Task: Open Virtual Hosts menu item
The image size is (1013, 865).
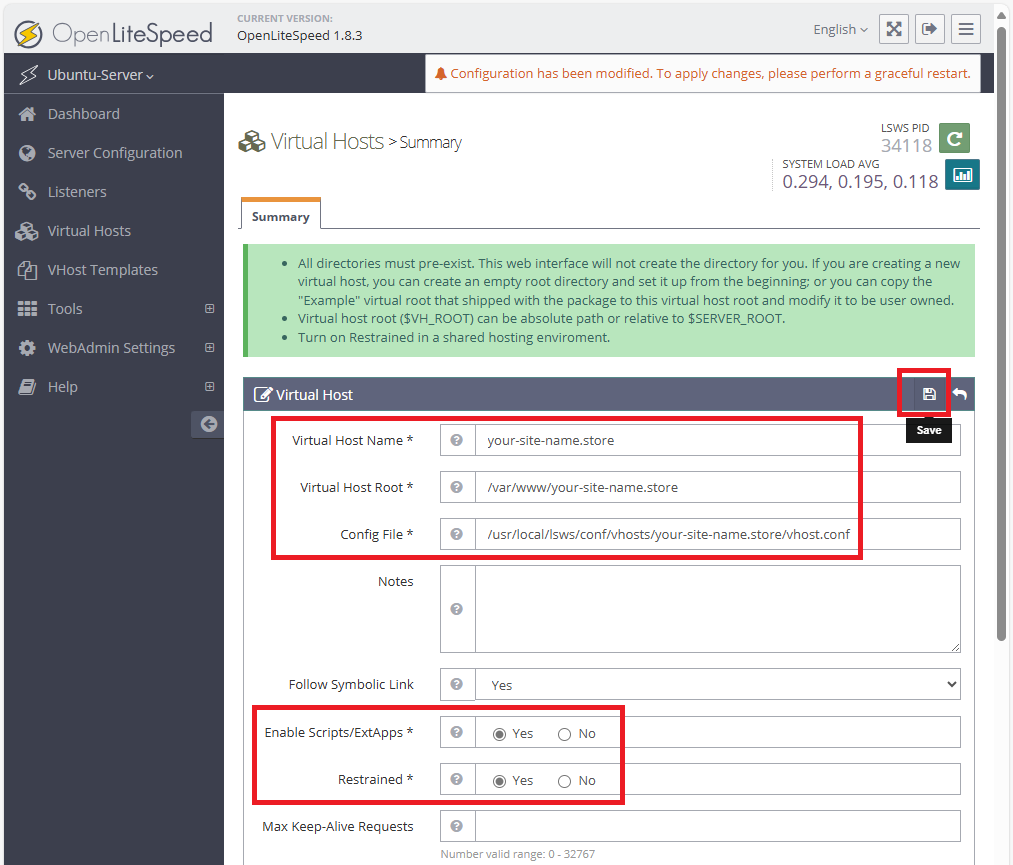Action: [x=89, y=231]
